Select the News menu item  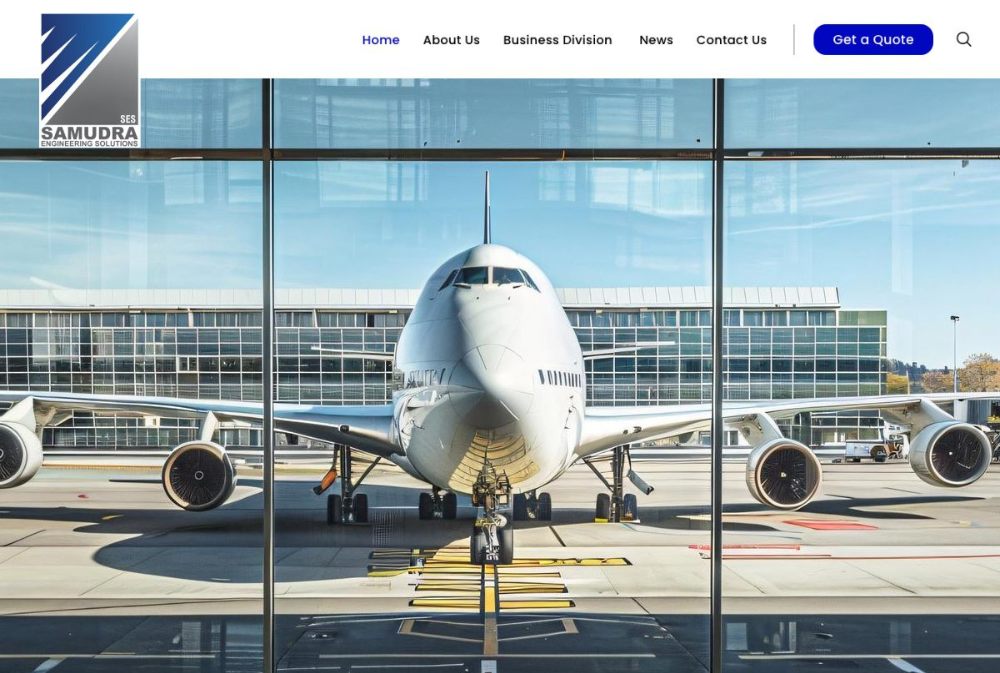click(x=656, y=40)
